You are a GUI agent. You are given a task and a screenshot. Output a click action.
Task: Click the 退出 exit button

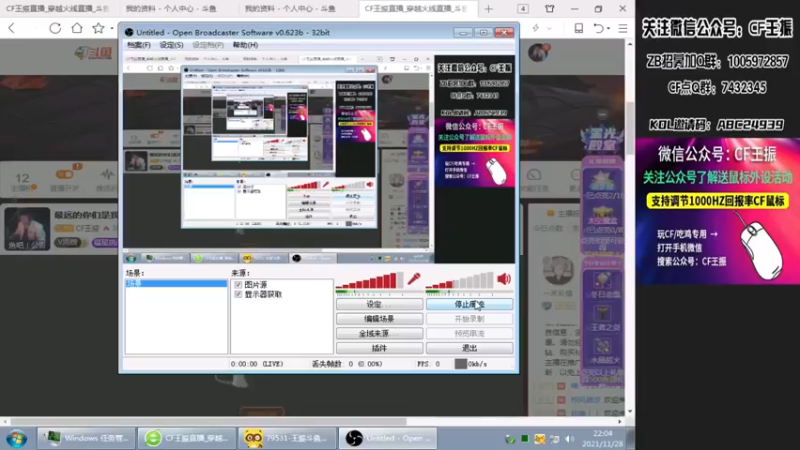pos(469,348)
